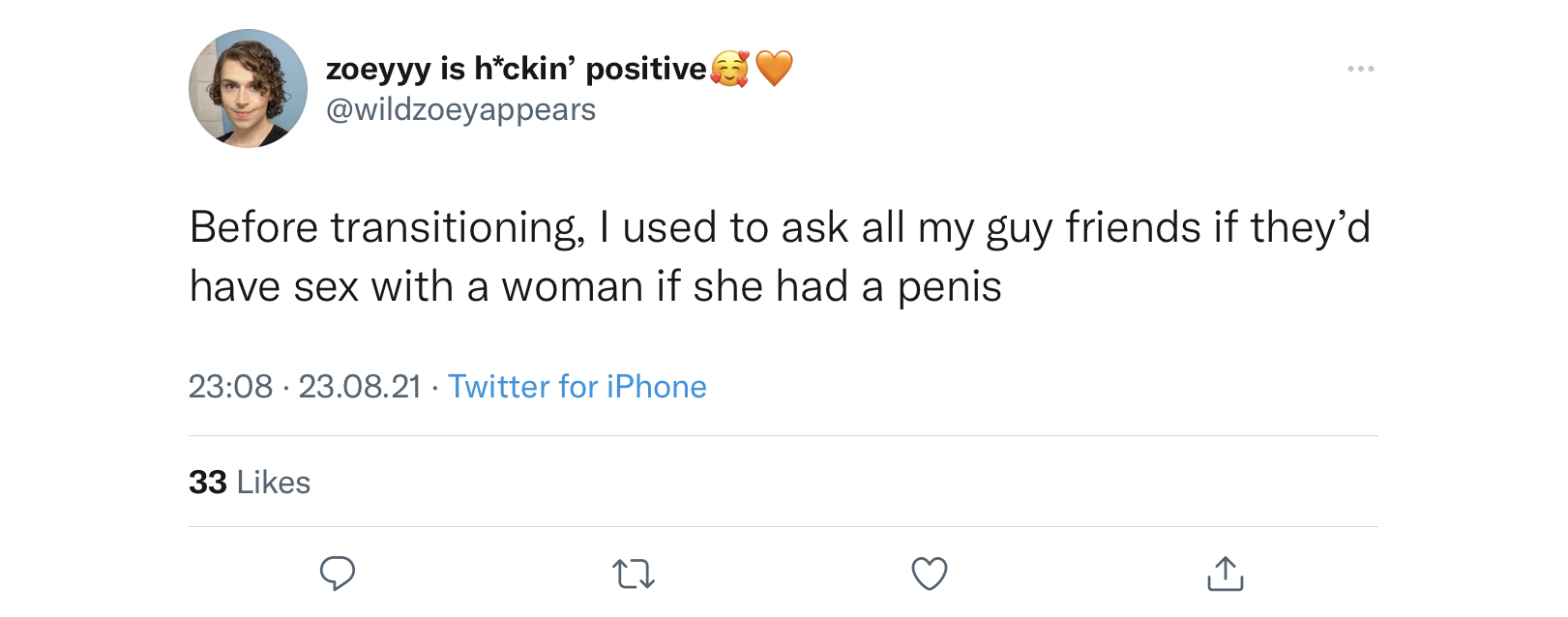Viewport: 1568px width, 617px height.
Task: Open the three-dot more options menu
Action: coord(1361,69)
